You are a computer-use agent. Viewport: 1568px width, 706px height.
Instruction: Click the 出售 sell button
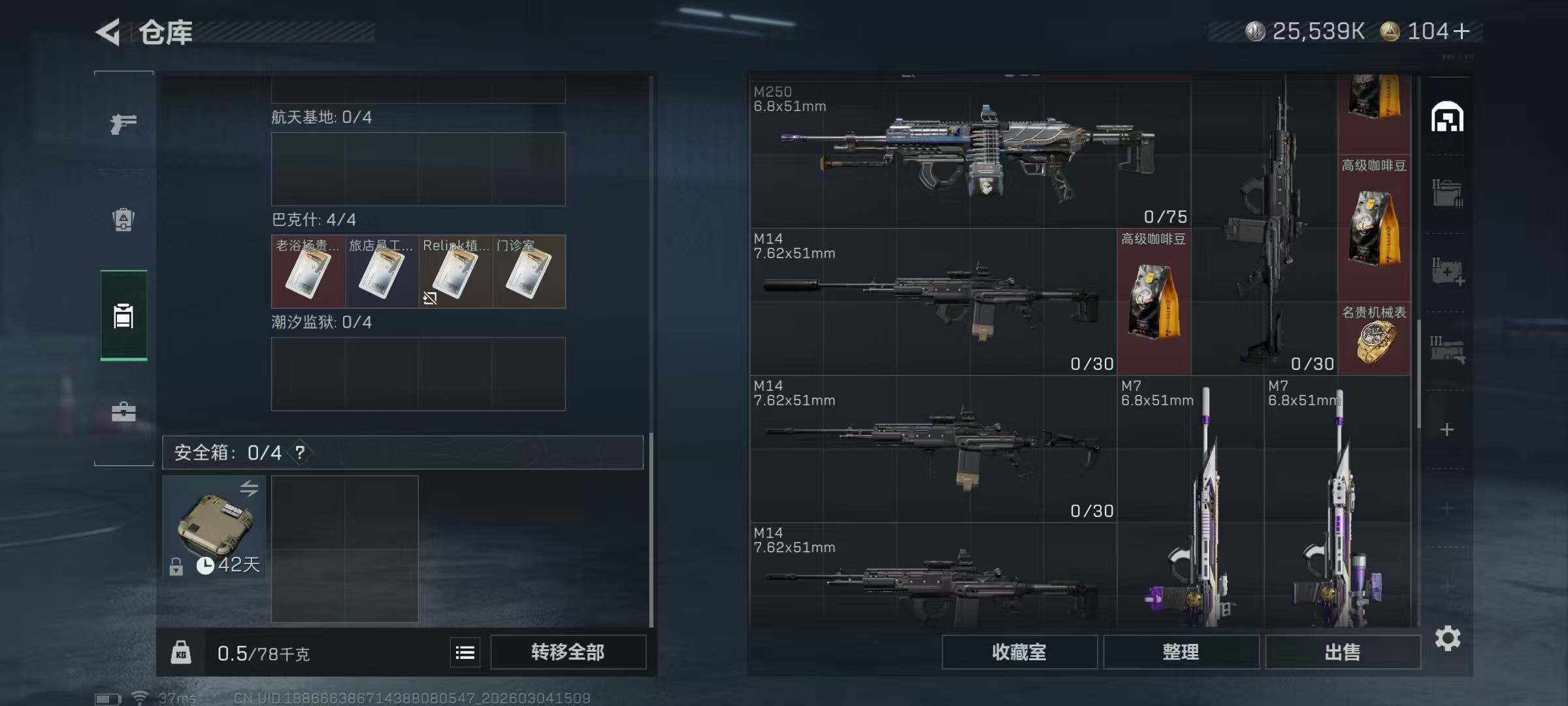[1343, 652]
